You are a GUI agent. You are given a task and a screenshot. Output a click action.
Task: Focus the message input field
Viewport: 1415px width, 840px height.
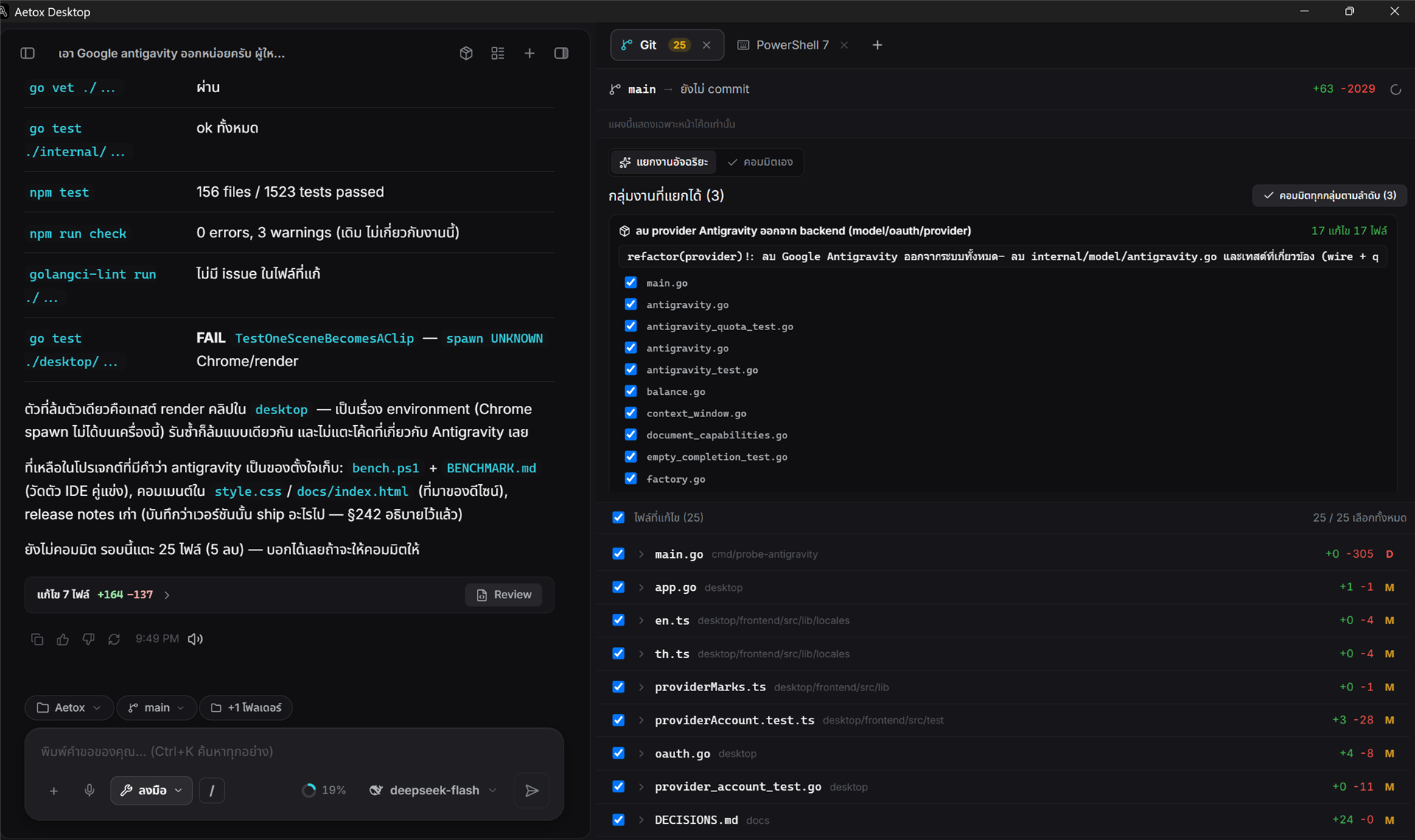point(294,752)
